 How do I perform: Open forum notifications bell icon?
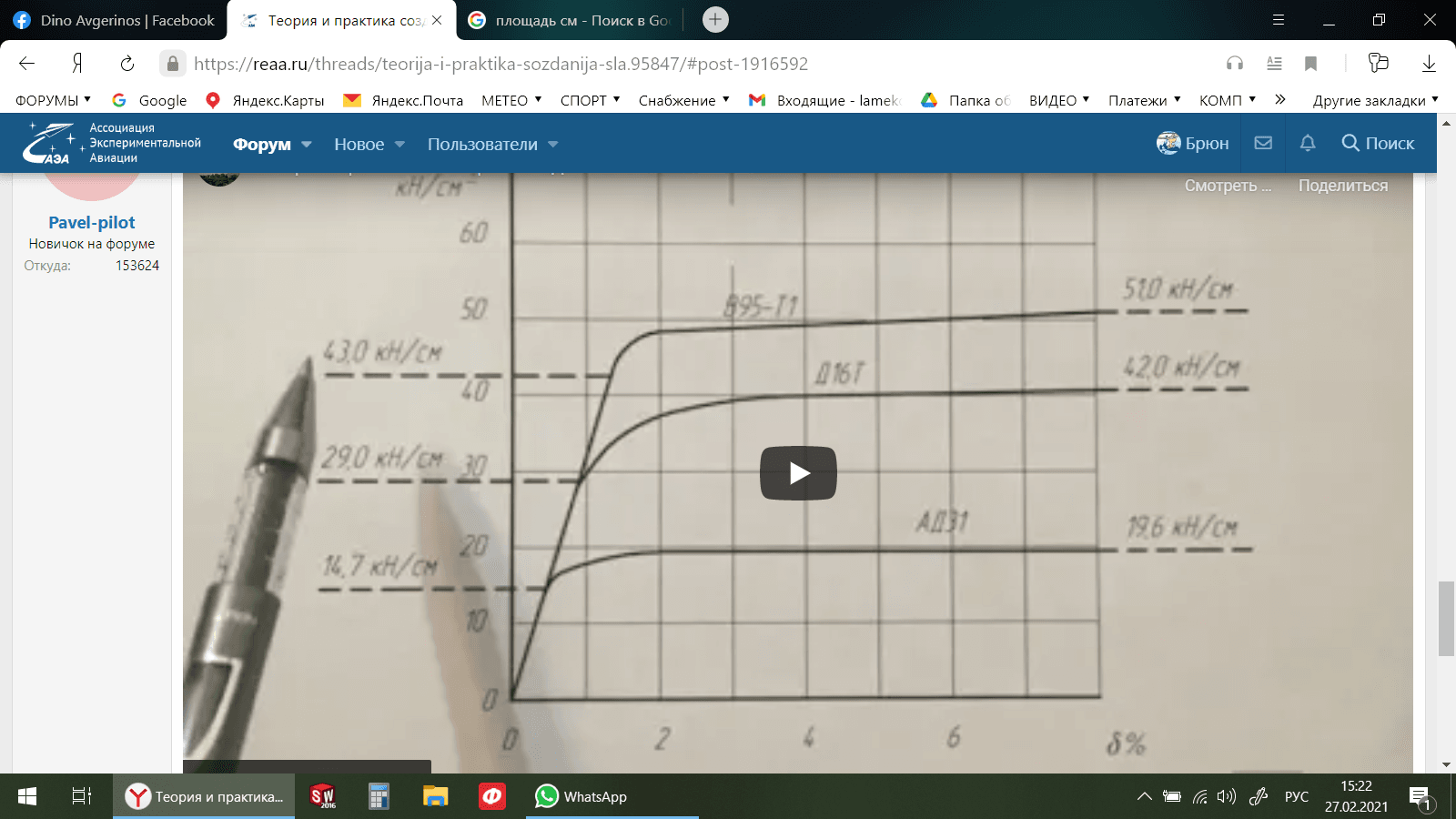[x=1308, y=143]
